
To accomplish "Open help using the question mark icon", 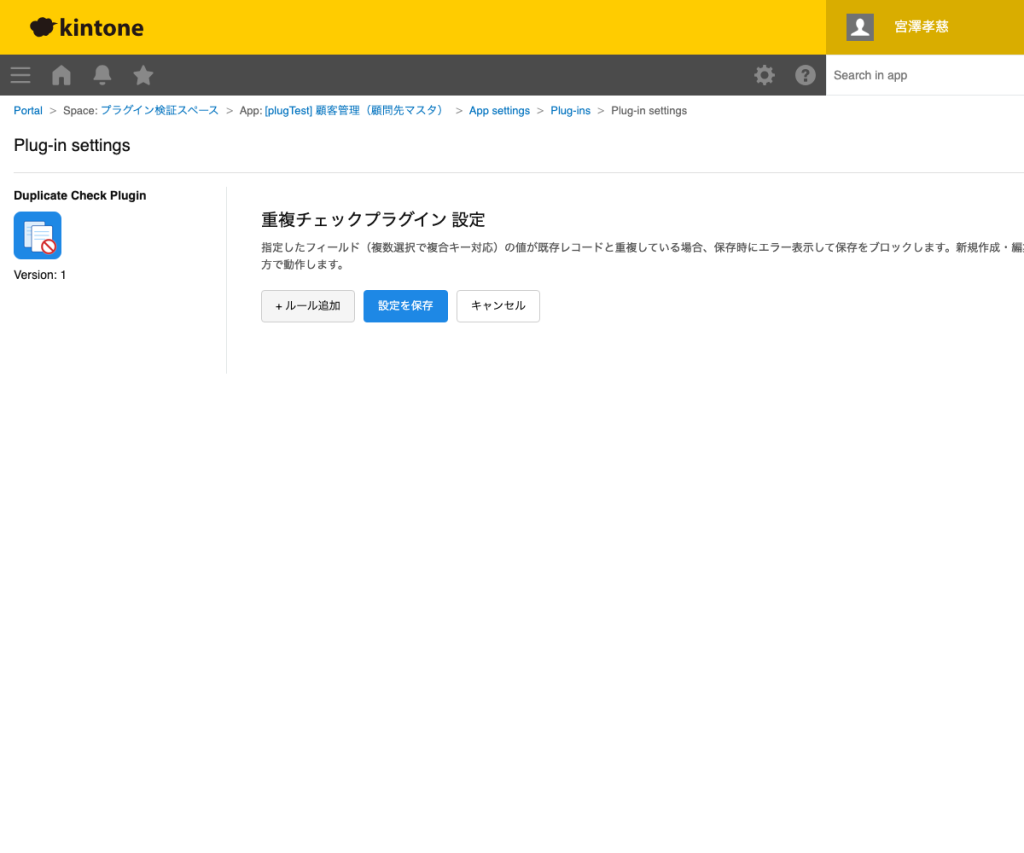I will point(805,75).
